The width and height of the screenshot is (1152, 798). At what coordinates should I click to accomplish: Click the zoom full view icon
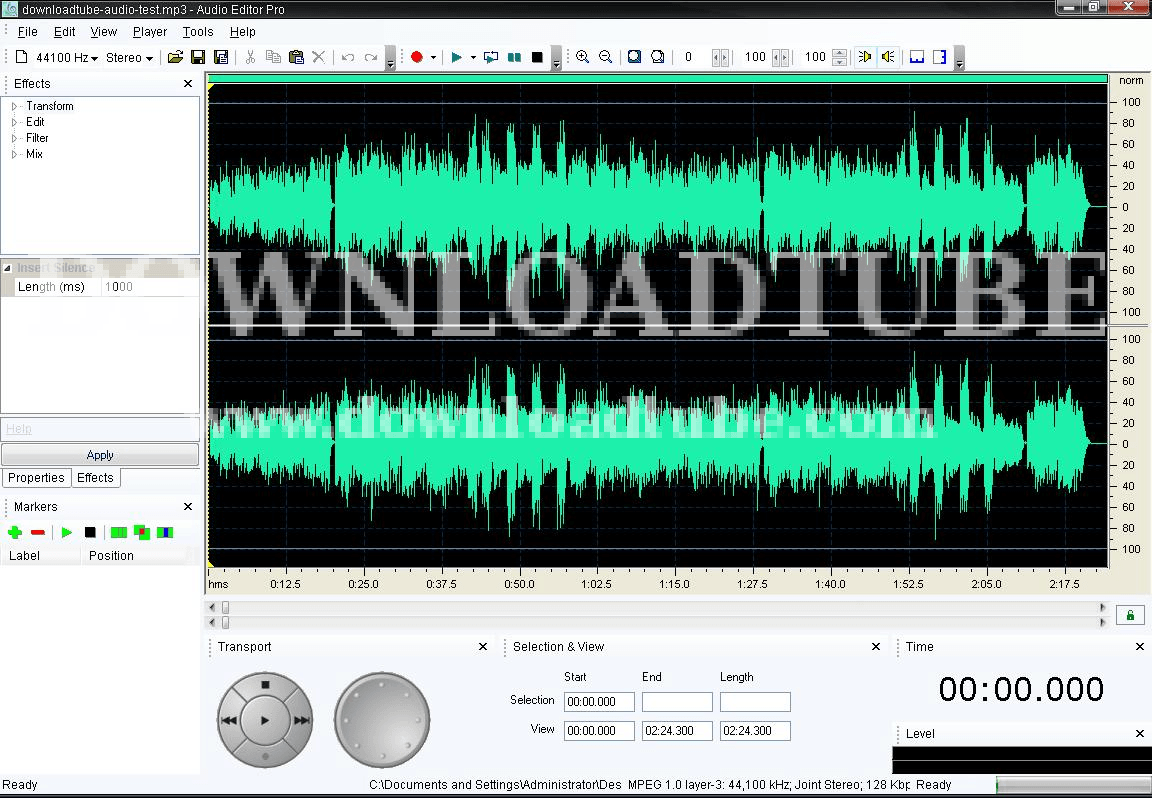[658, 57]
